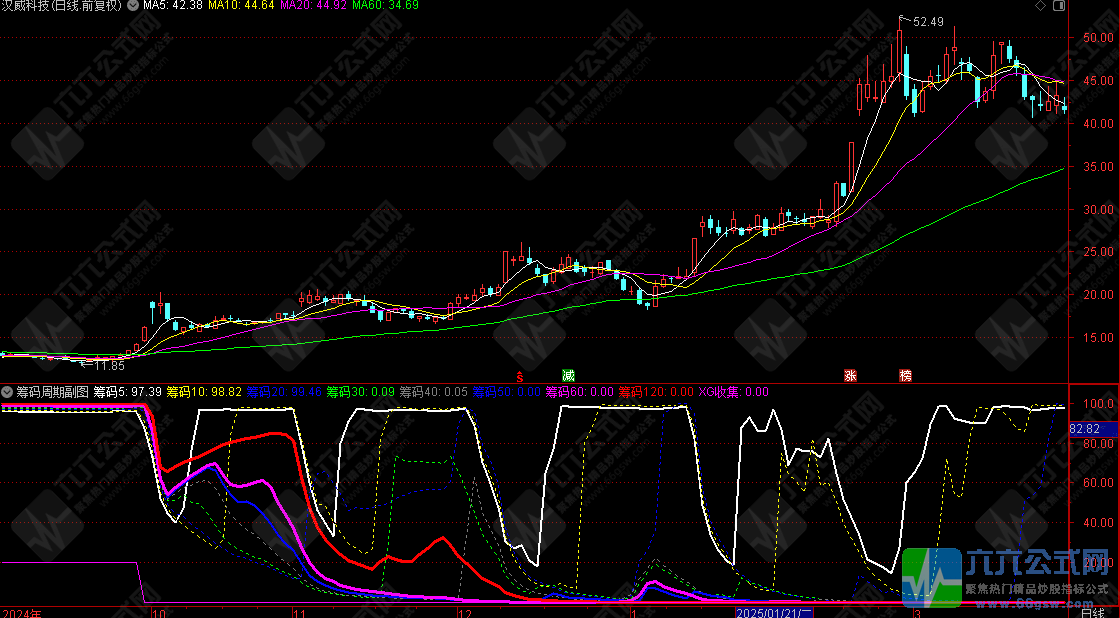Expand the 筹码周期副图 indicator dropdown arrow
1120x618 pixels.
tap(8, 391)
